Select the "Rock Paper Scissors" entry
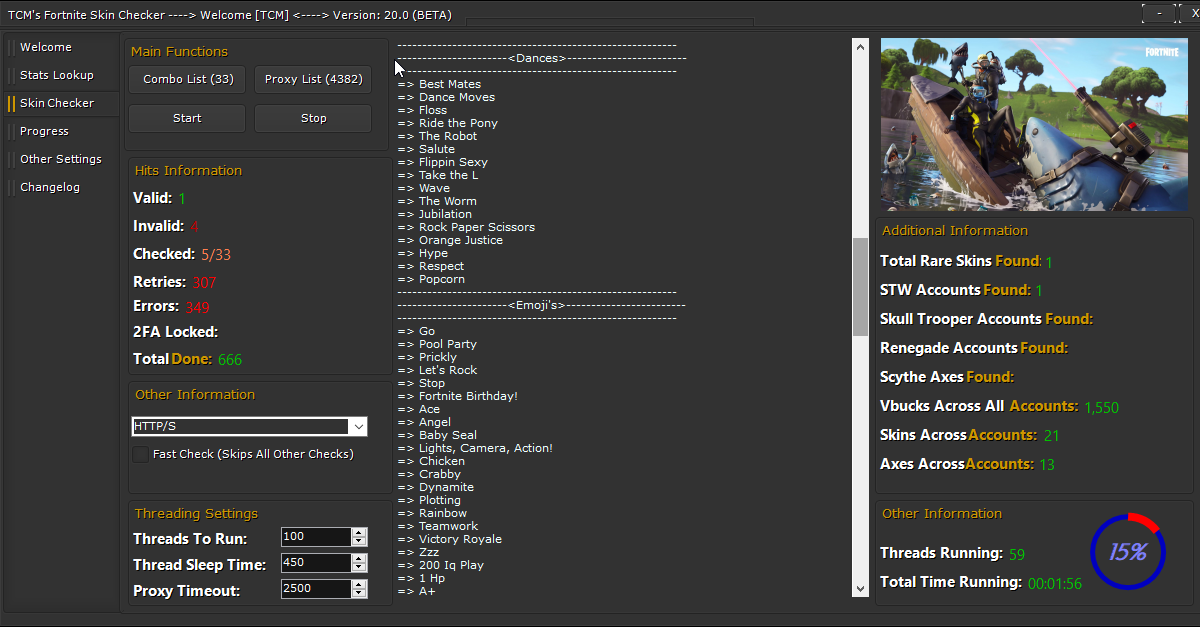The height and width of the screenshot is (627, 1200). [x=466, y=227]
